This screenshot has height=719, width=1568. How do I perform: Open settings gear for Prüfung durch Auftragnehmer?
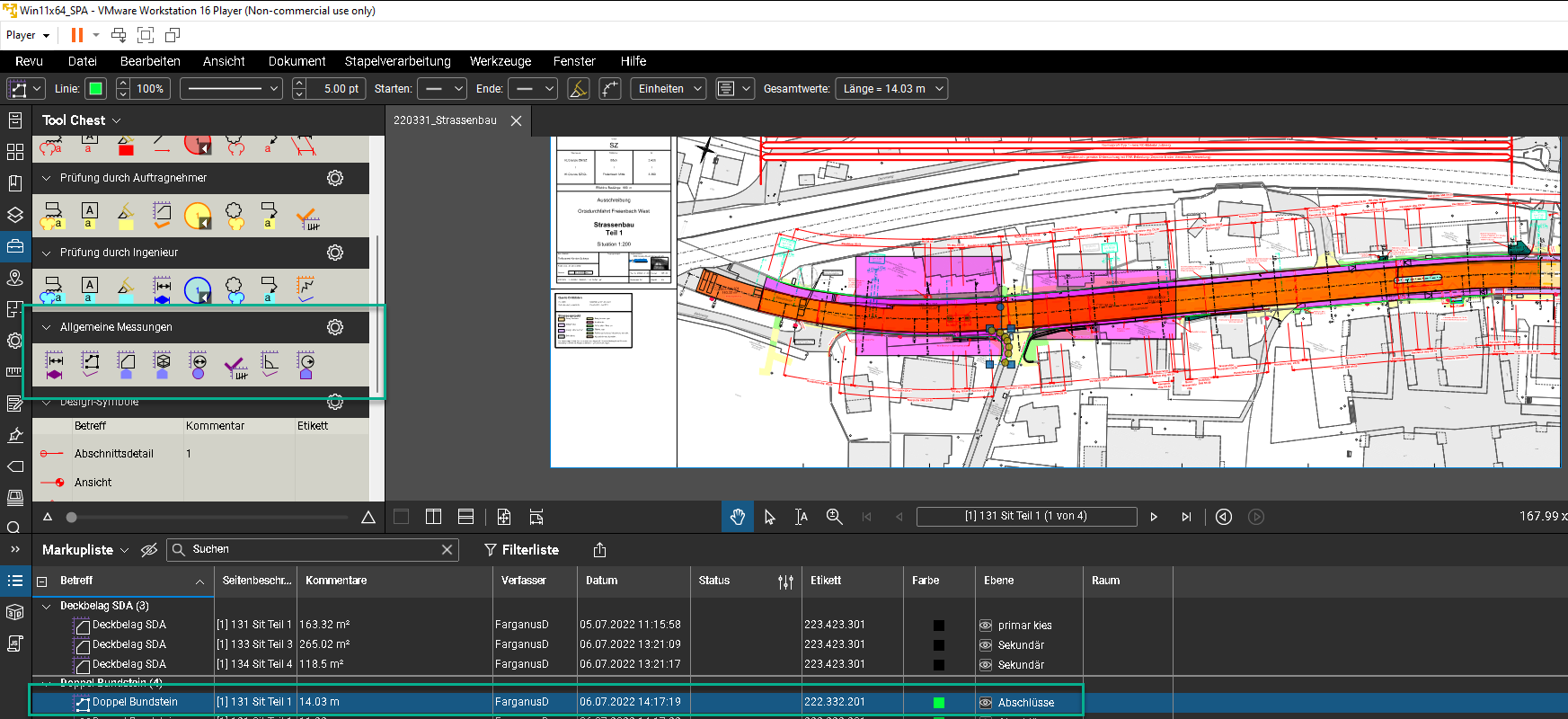335,178
